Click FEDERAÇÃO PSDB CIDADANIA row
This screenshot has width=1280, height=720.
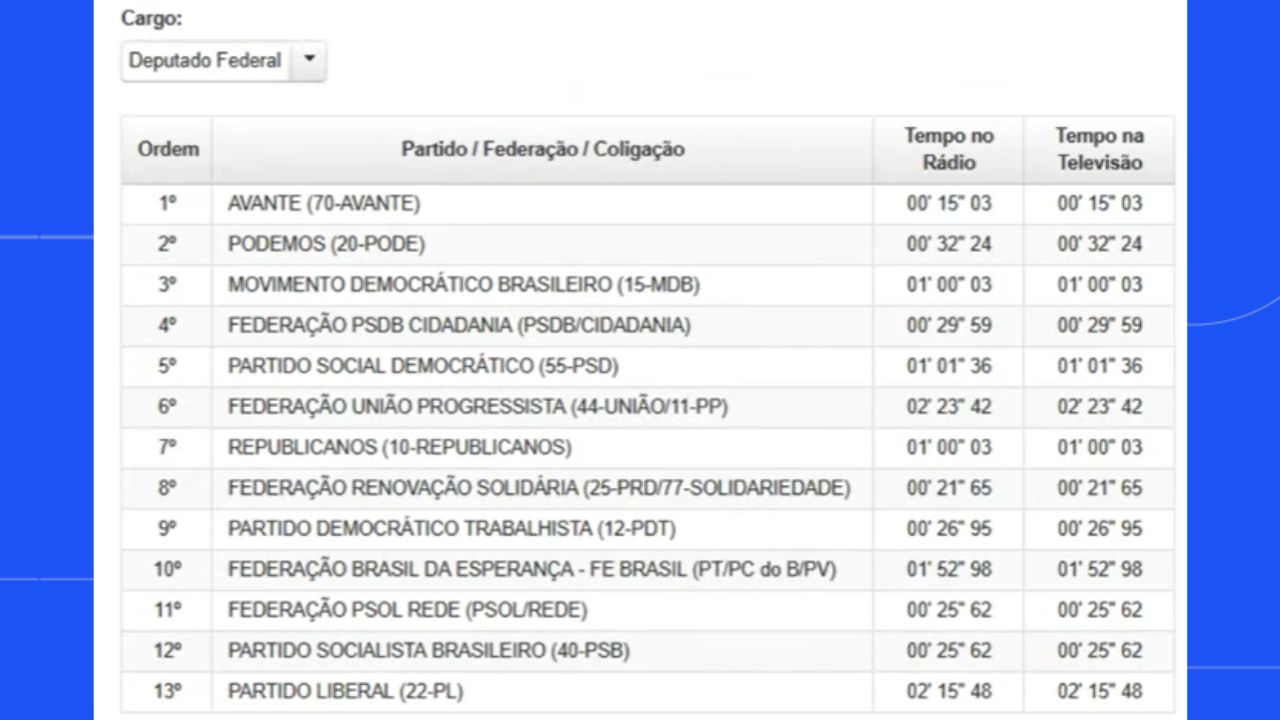[x=648, y=326]
